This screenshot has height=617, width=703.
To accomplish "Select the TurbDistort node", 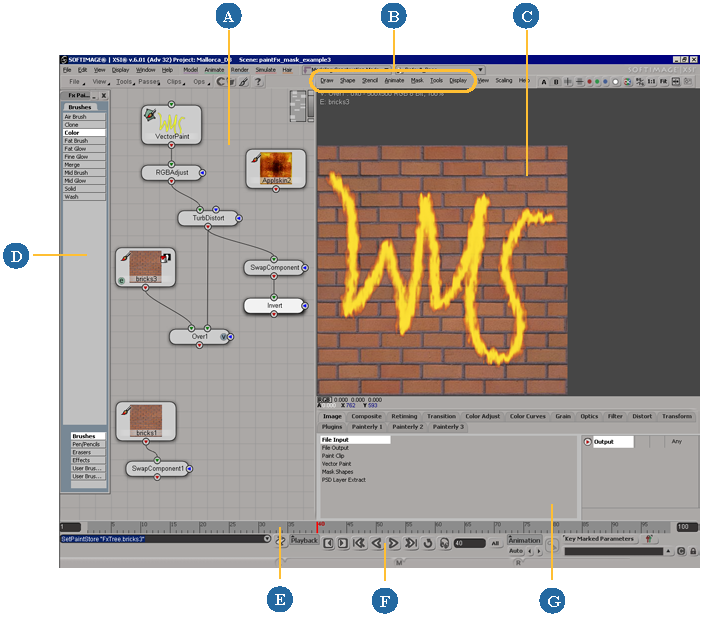I will click(208, 218).
